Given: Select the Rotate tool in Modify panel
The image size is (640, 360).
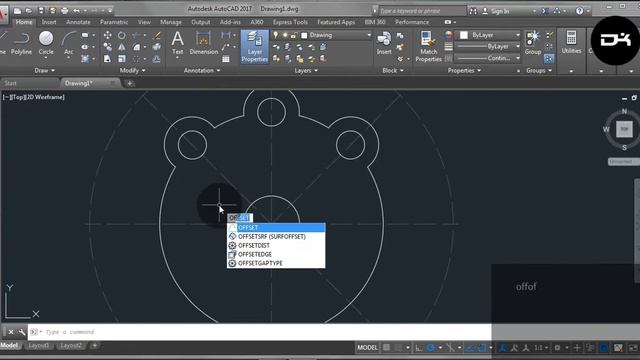Looking at the screenshot, I should pos(122,36).
